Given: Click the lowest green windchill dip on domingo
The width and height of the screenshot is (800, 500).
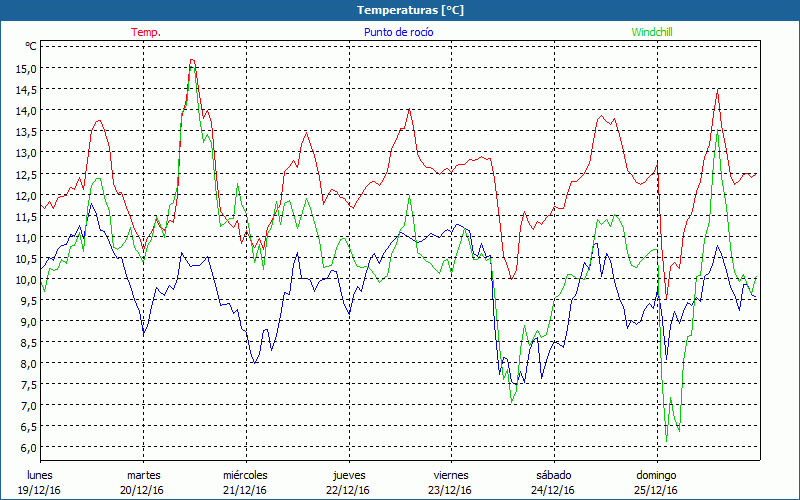Looking at the screenshot, I should tap(667, 441).
